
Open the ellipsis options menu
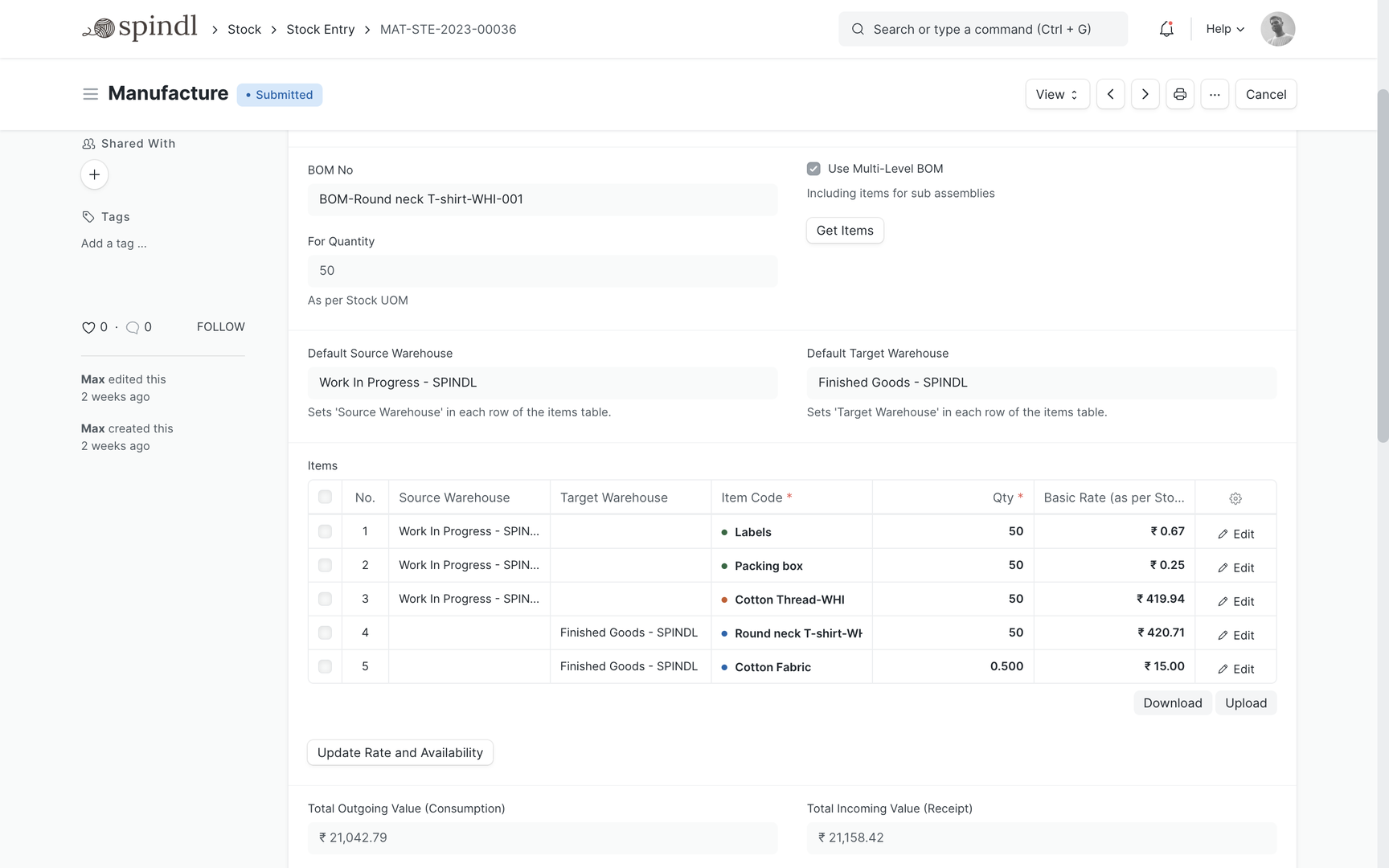pyautogui.click(x=1215, y=94)
